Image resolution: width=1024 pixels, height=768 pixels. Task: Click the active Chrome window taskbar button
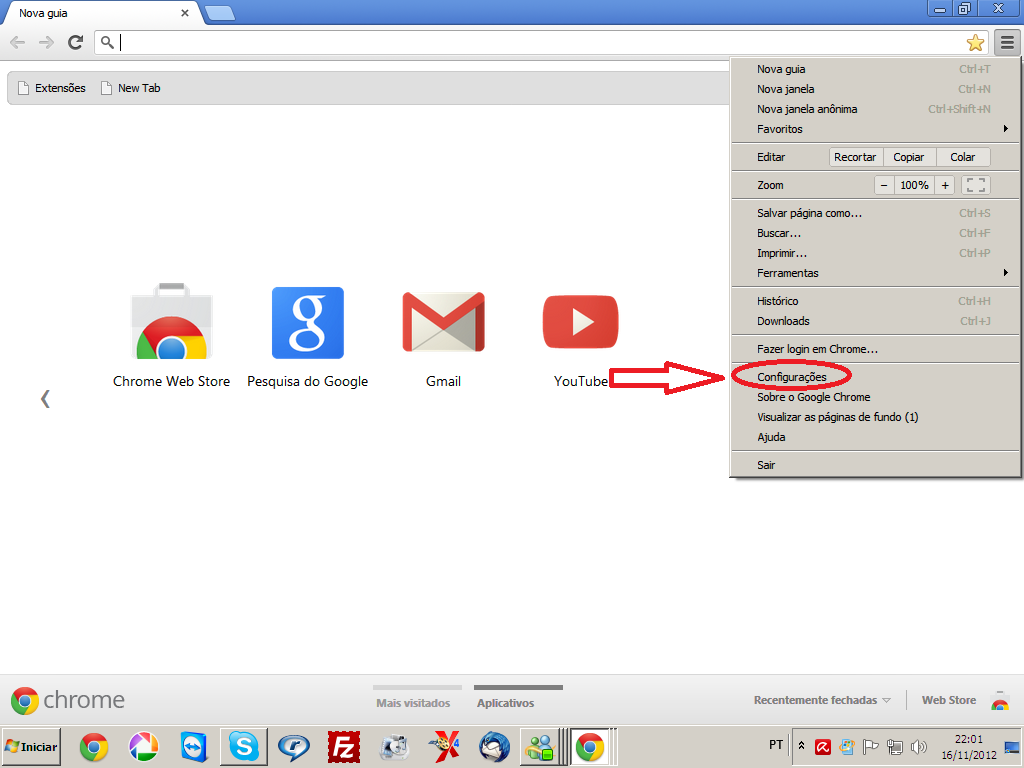pyautogui.click(x=590, y=746)
